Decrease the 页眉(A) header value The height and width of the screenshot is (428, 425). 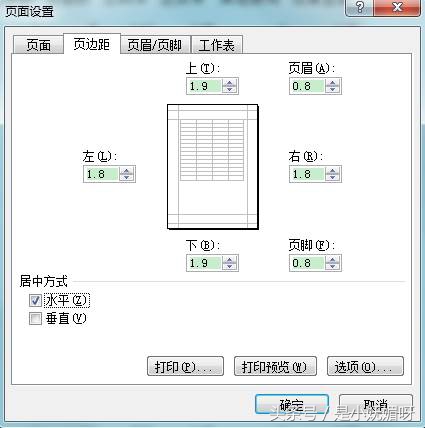(x=333, y=90)
